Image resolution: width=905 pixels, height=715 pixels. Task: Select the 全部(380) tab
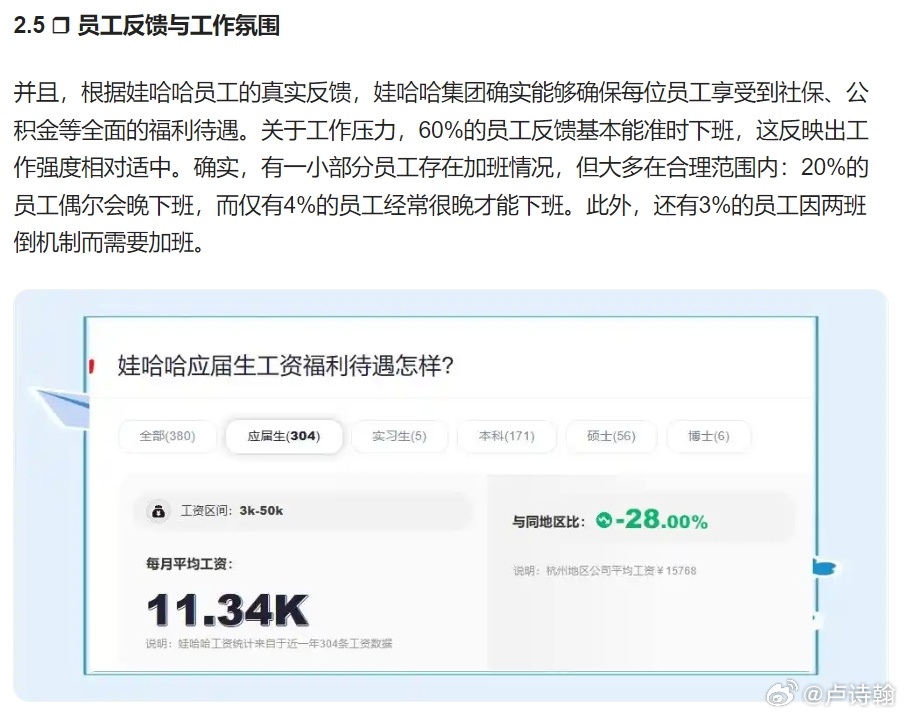[x=167, y=436]
